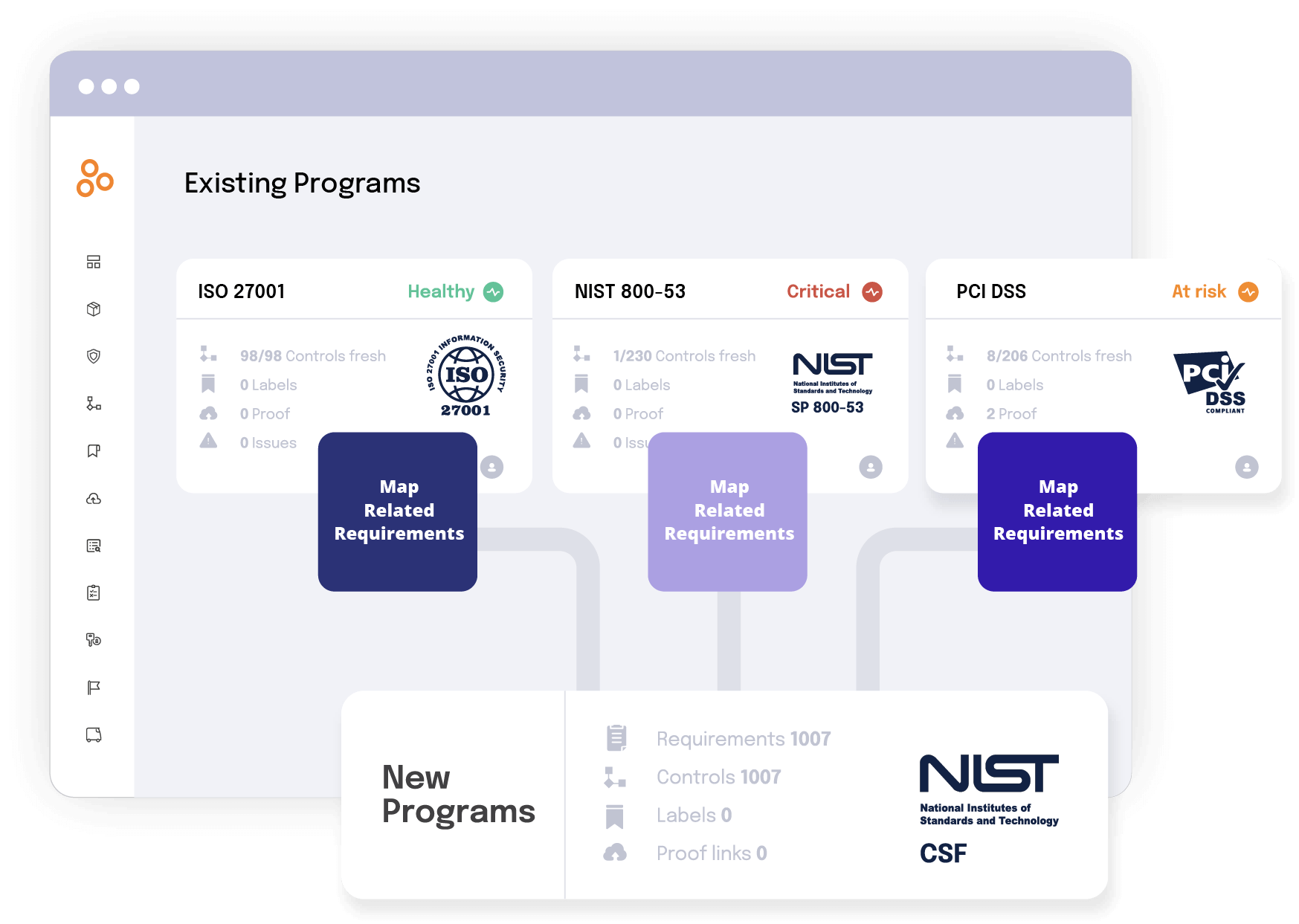
Task: Click ISO 27001's dark blue Map Related Requirements box
Action: pos(398,511)
